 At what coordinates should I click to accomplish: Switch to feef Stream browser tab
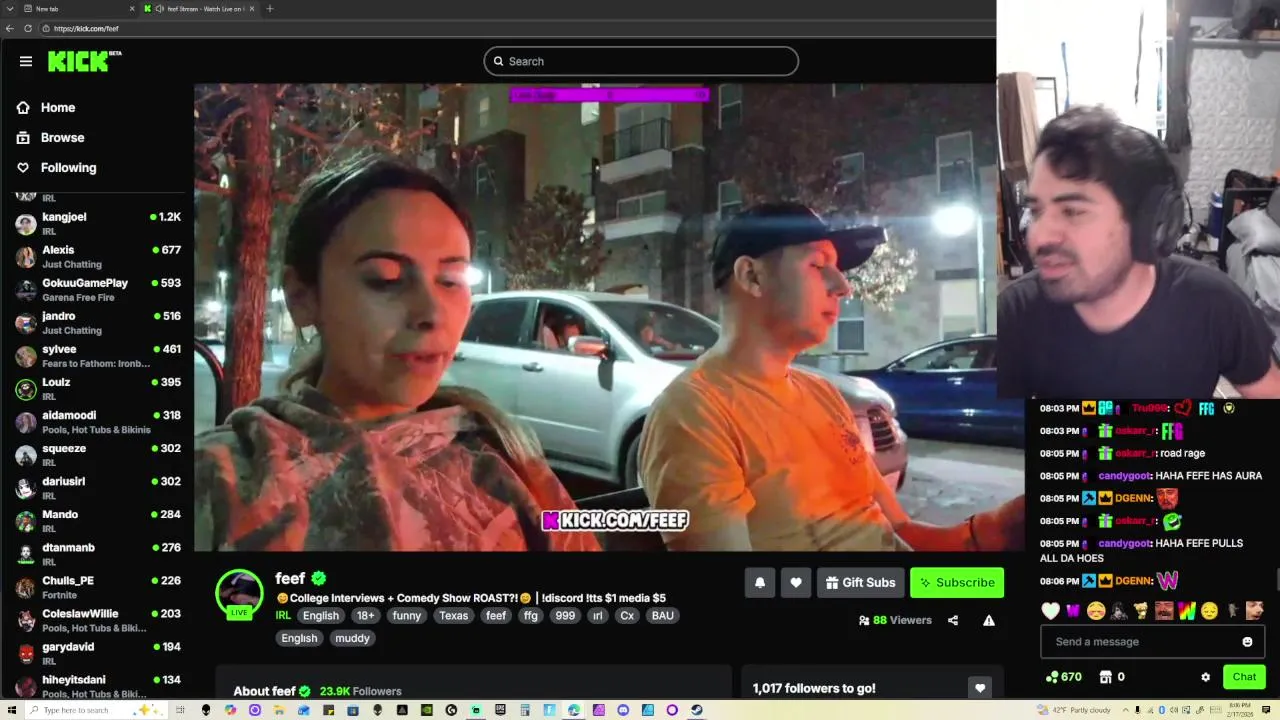(x=200, y=9)
